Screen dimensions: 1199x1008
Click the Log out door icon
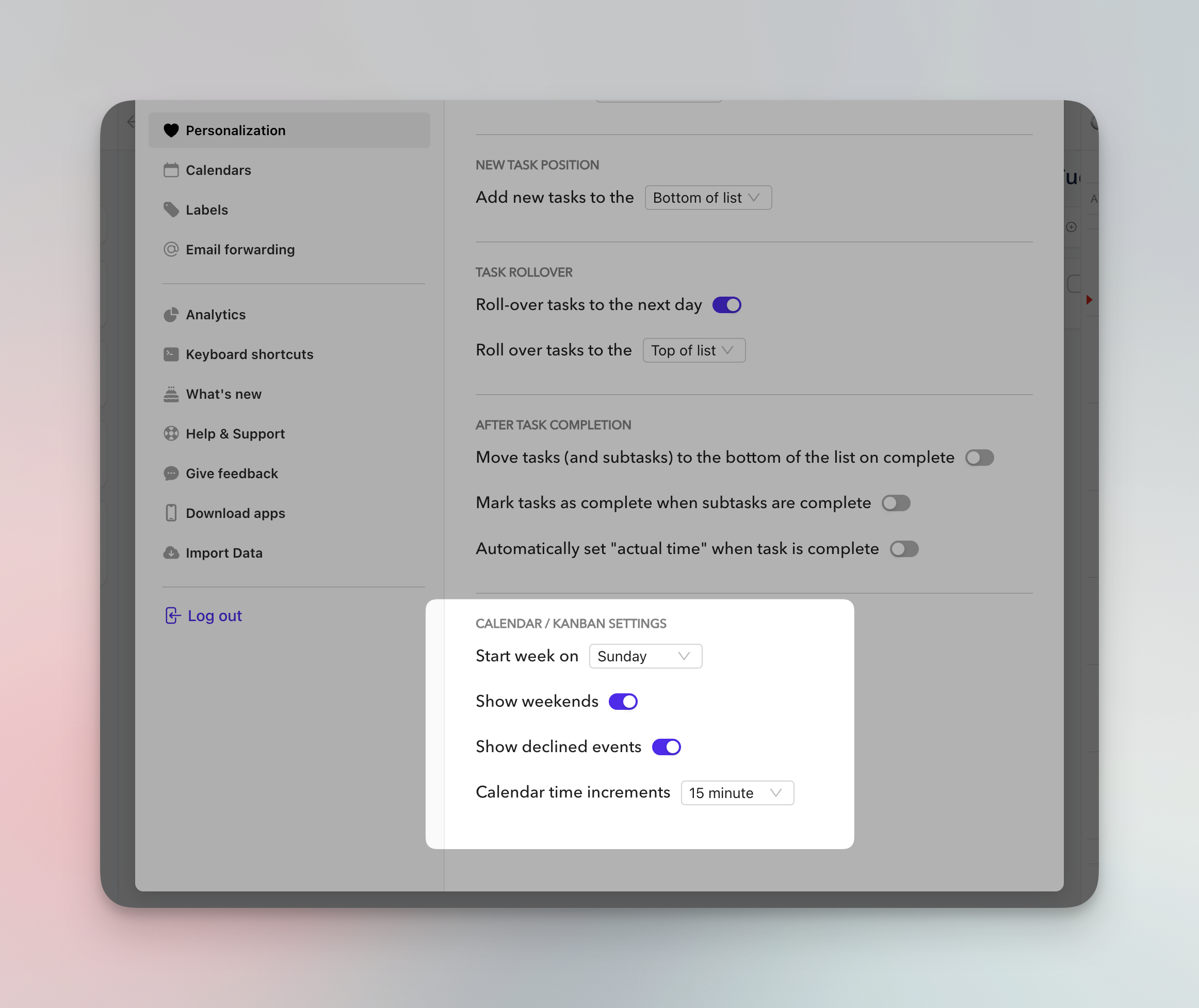[173, 615]
